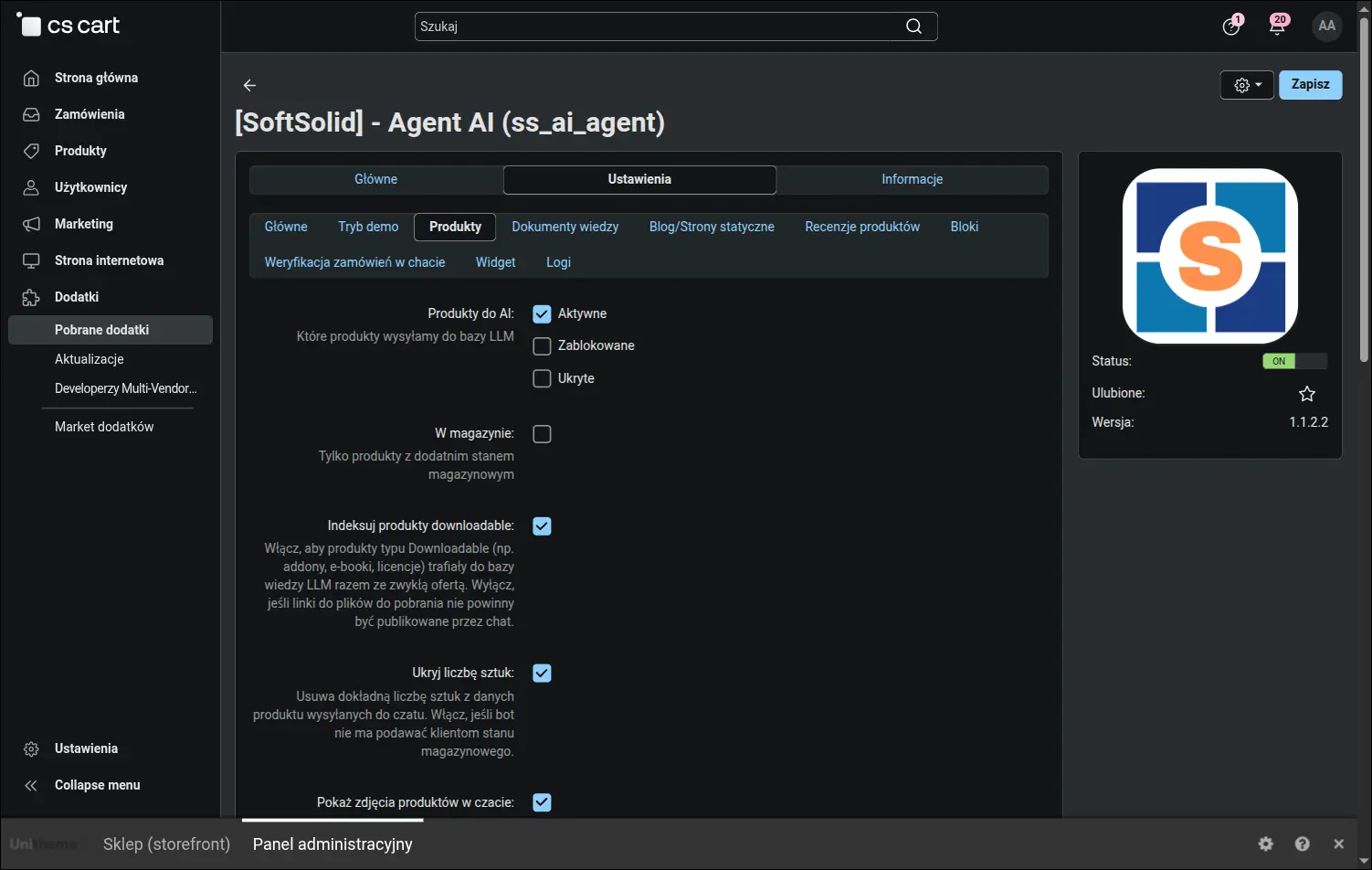1372x870 pixels.
Task: Open Zamówienia in sidebar menu
Action: pos(90,114)
